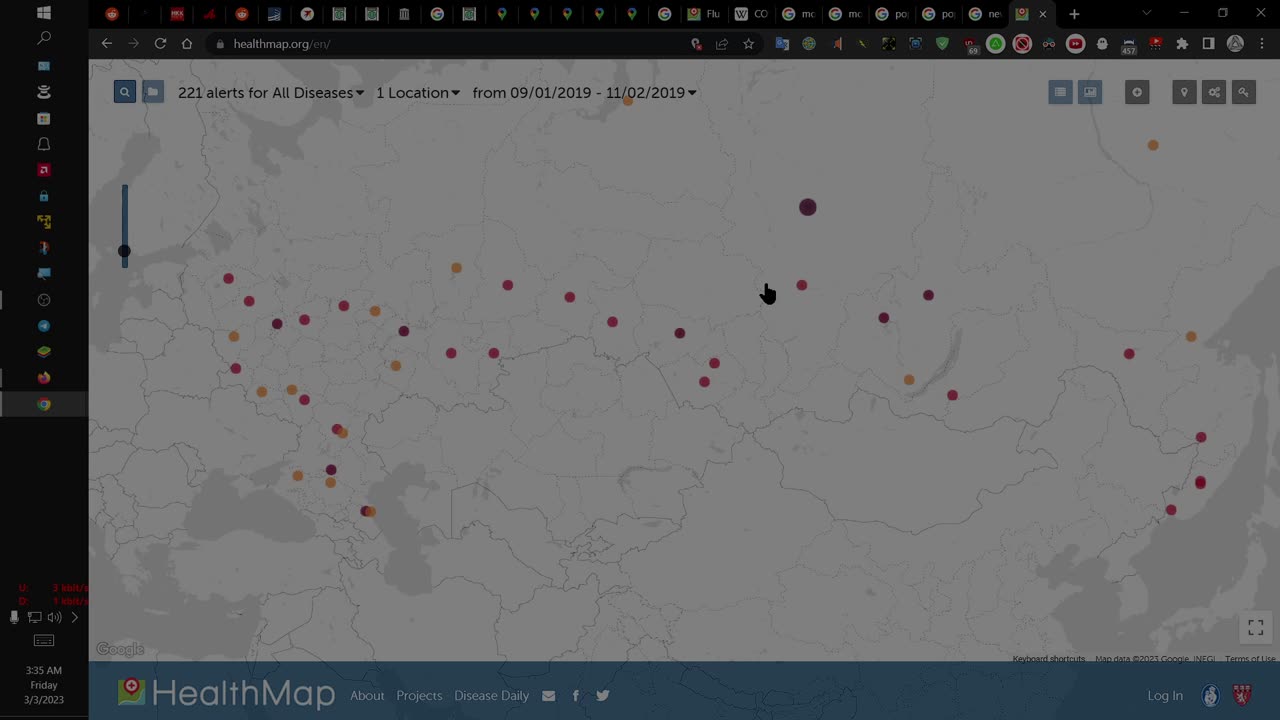Viewport: 1280px width, 720px height.
Task: Switch to the Wikipedia 'CO' browser tab
Action: (751, 14)
